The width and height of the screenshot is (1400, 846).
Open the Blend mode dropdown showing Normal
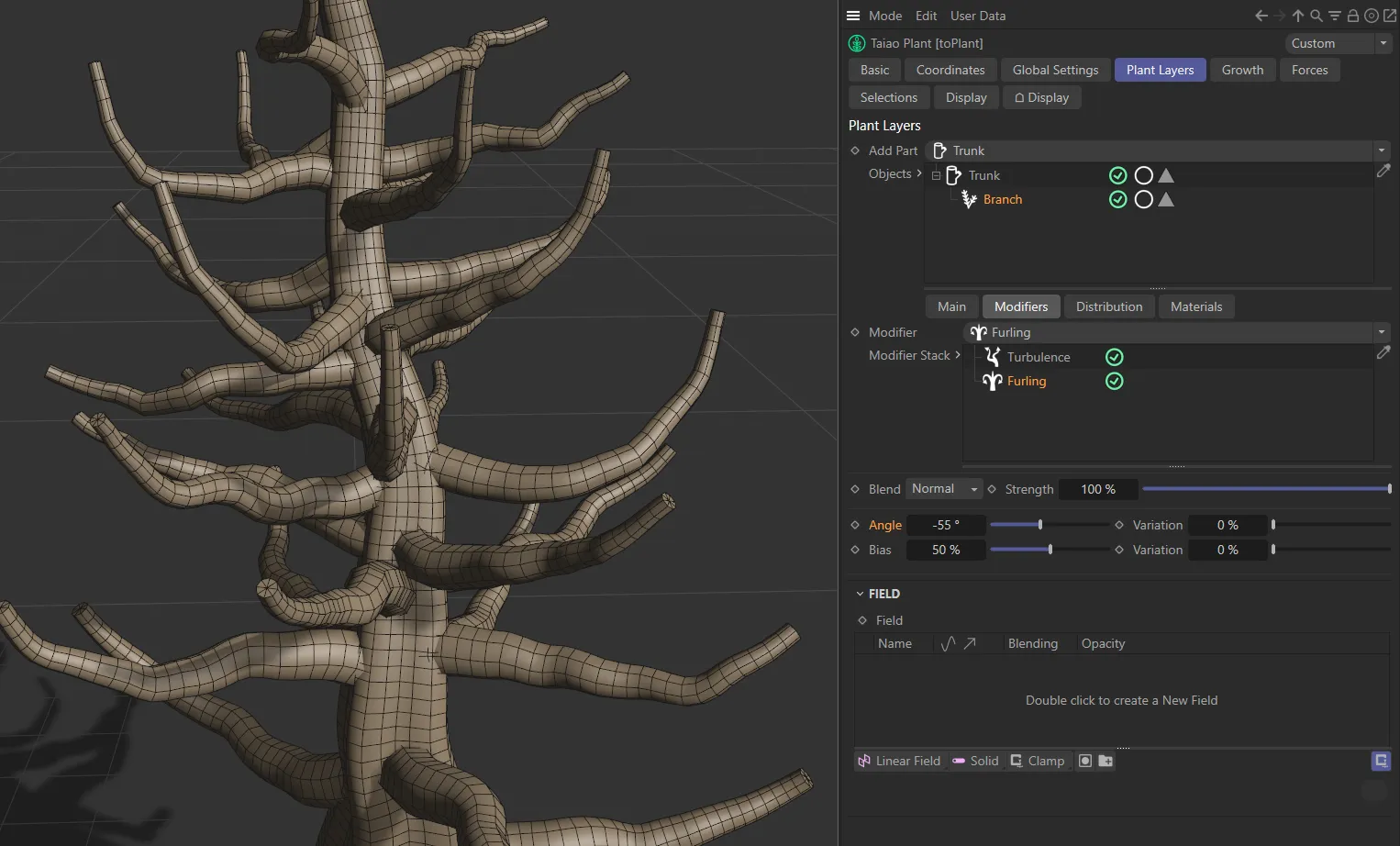[943, 488]
